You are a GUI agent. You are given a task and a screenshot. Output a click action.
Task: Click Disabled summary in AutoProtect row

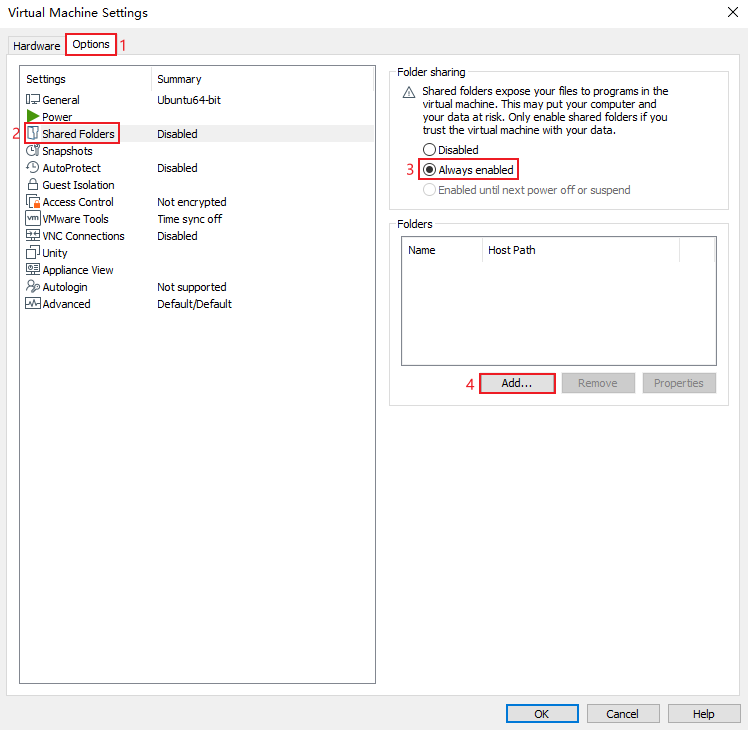(177, 168)
